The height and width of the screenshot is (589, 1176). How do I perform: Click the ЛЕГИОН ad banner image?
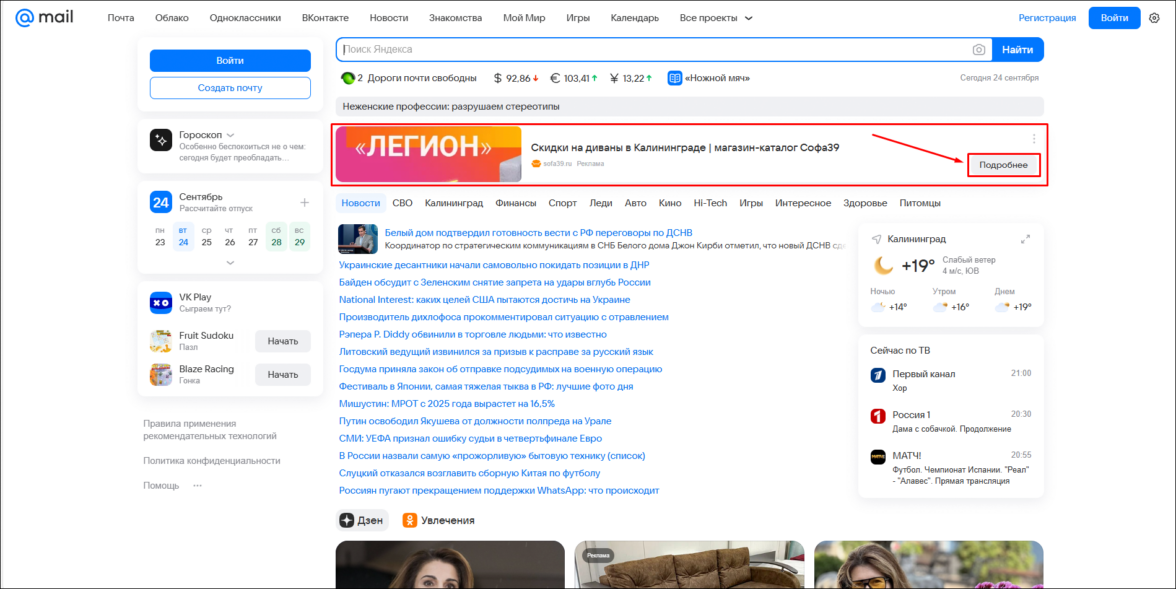[428, 154]
